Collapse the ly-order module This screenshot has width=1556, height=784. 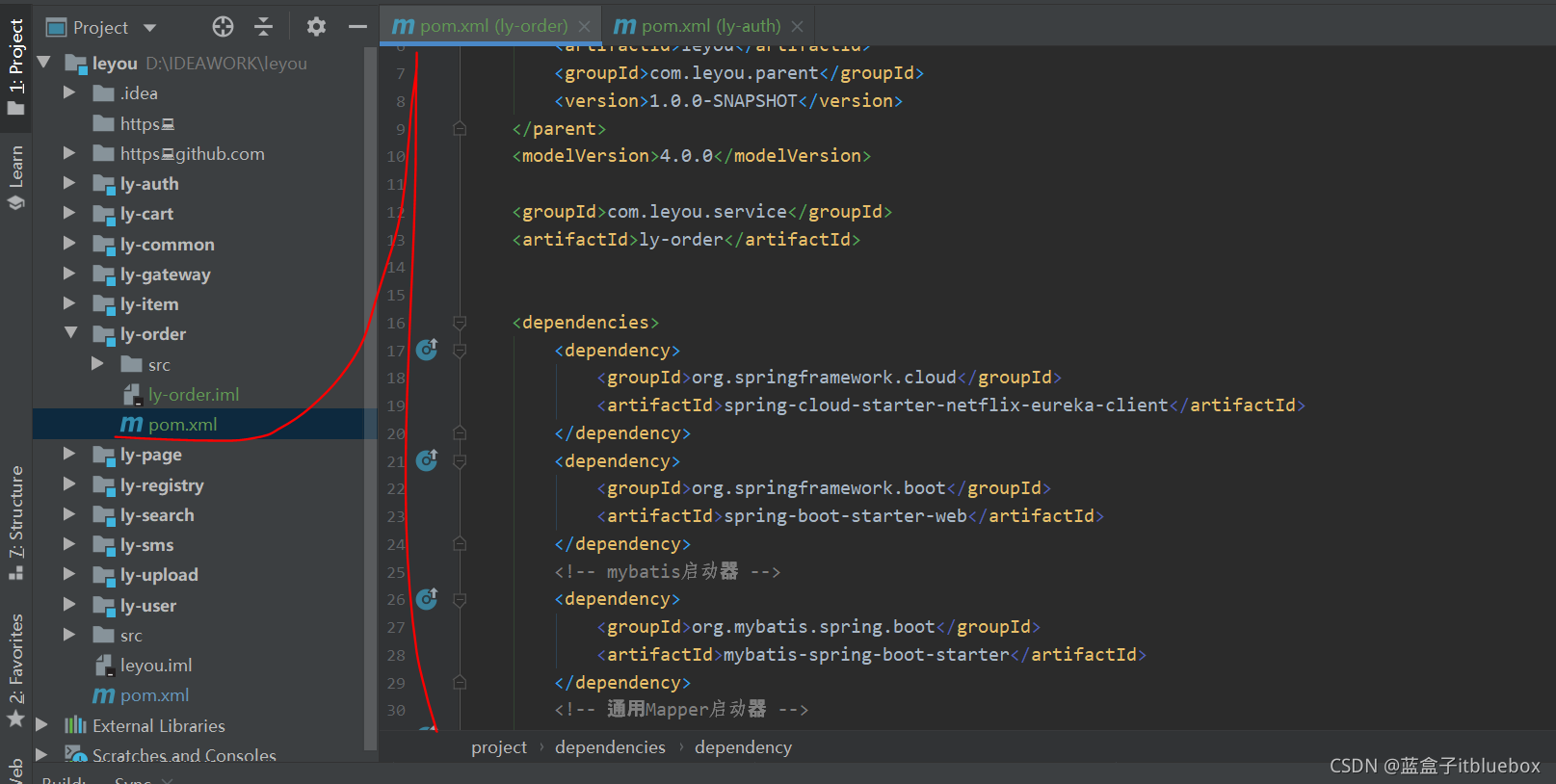coord(70,333)
